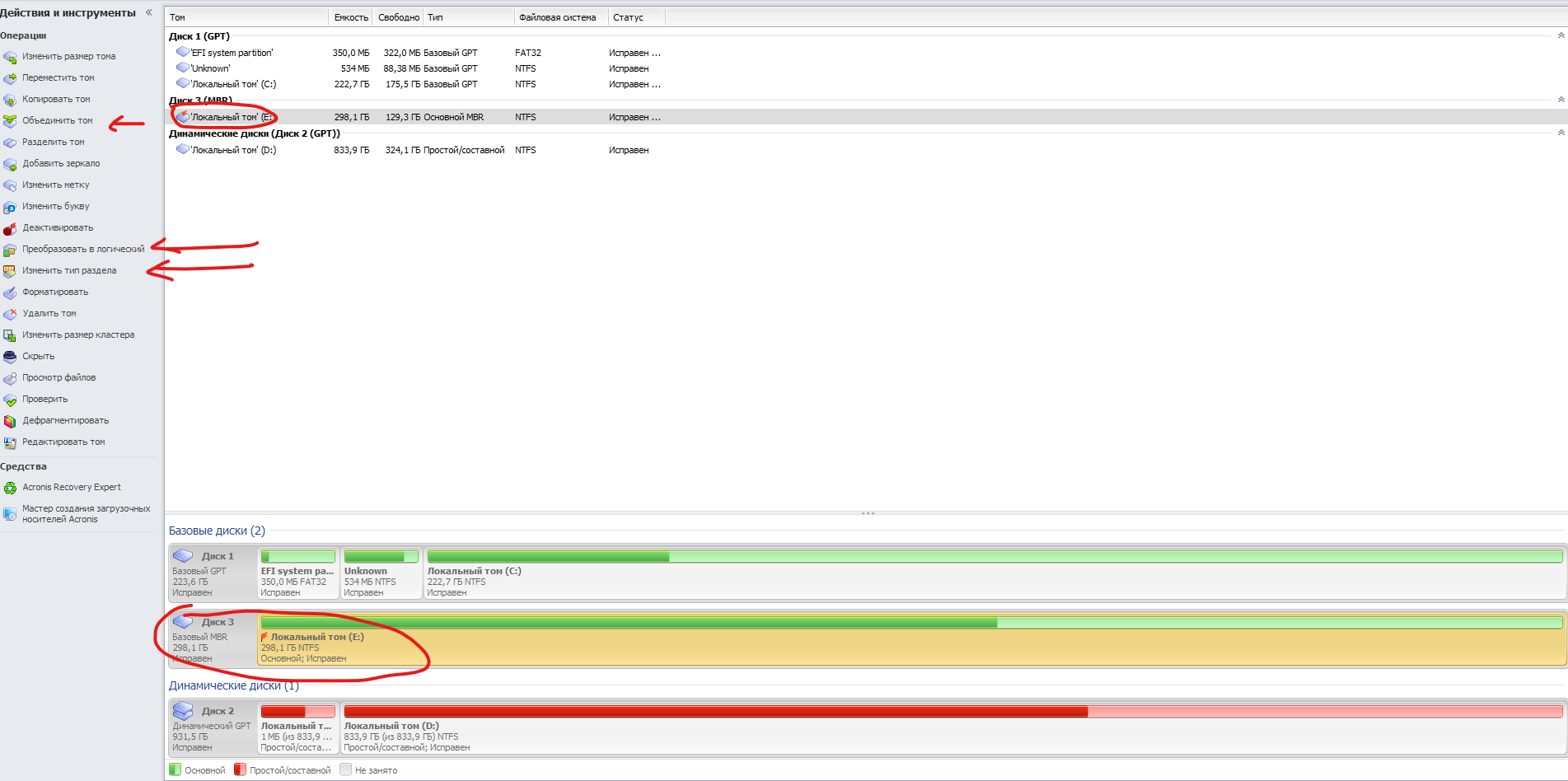Click the 'FAT32' file system cell

(x=528, y=53)
